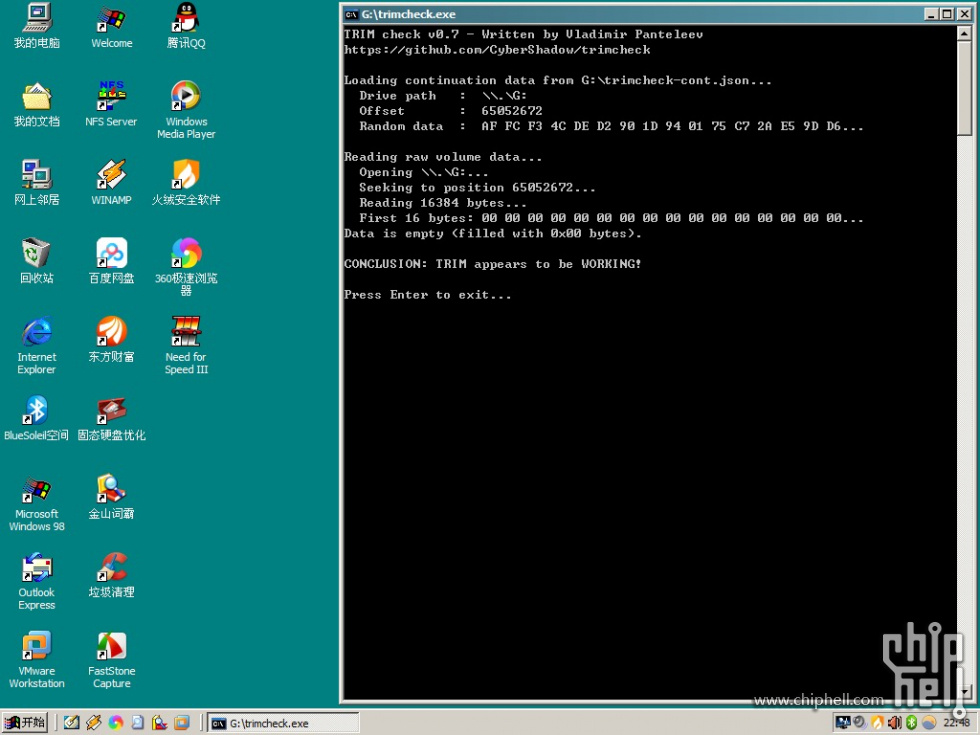
Task: Click the console vertical scrollbar thumb
Action: click(x=964, y=88)
